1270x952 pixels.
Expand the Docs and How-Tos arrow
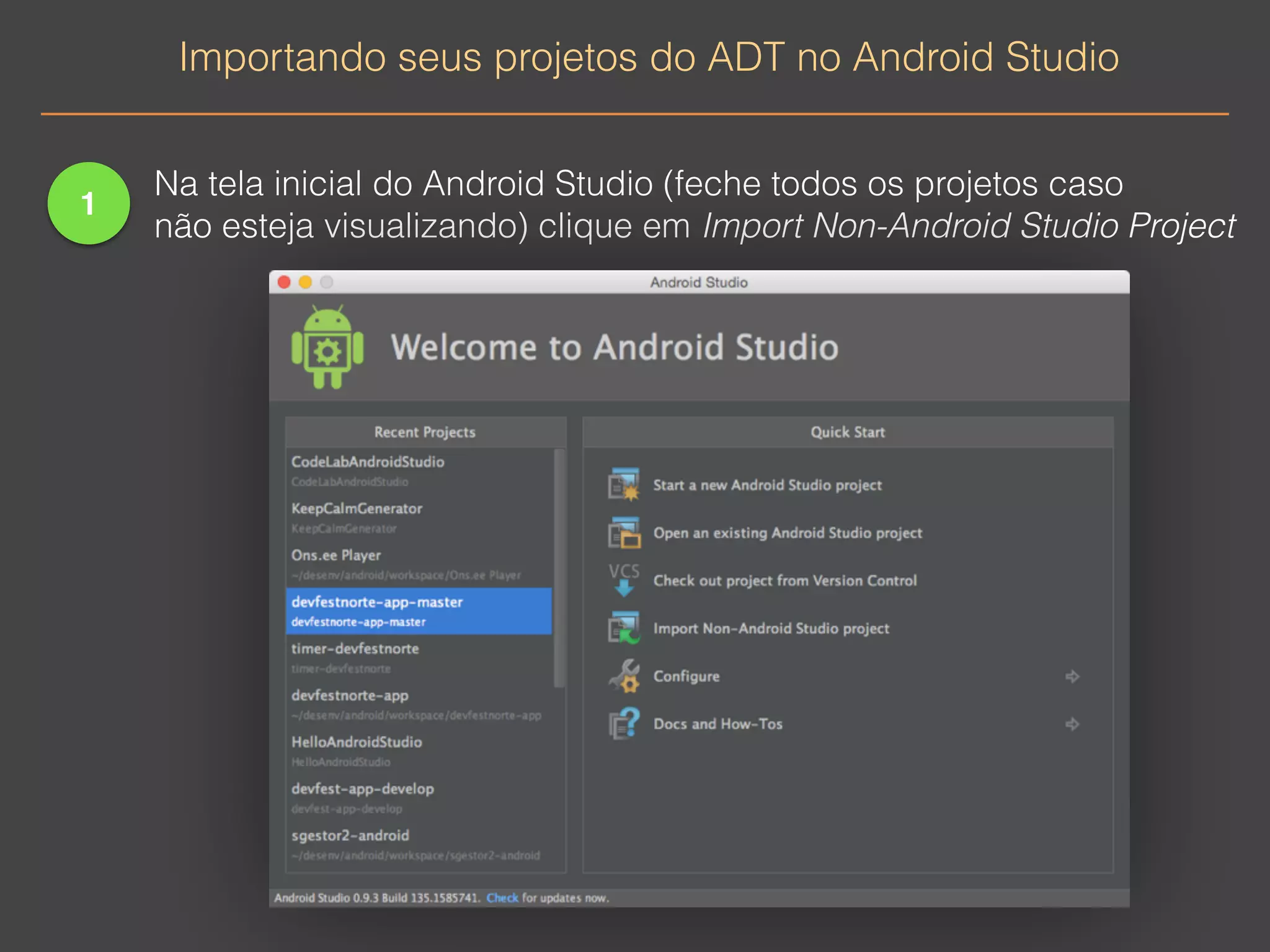point(1072,724)
